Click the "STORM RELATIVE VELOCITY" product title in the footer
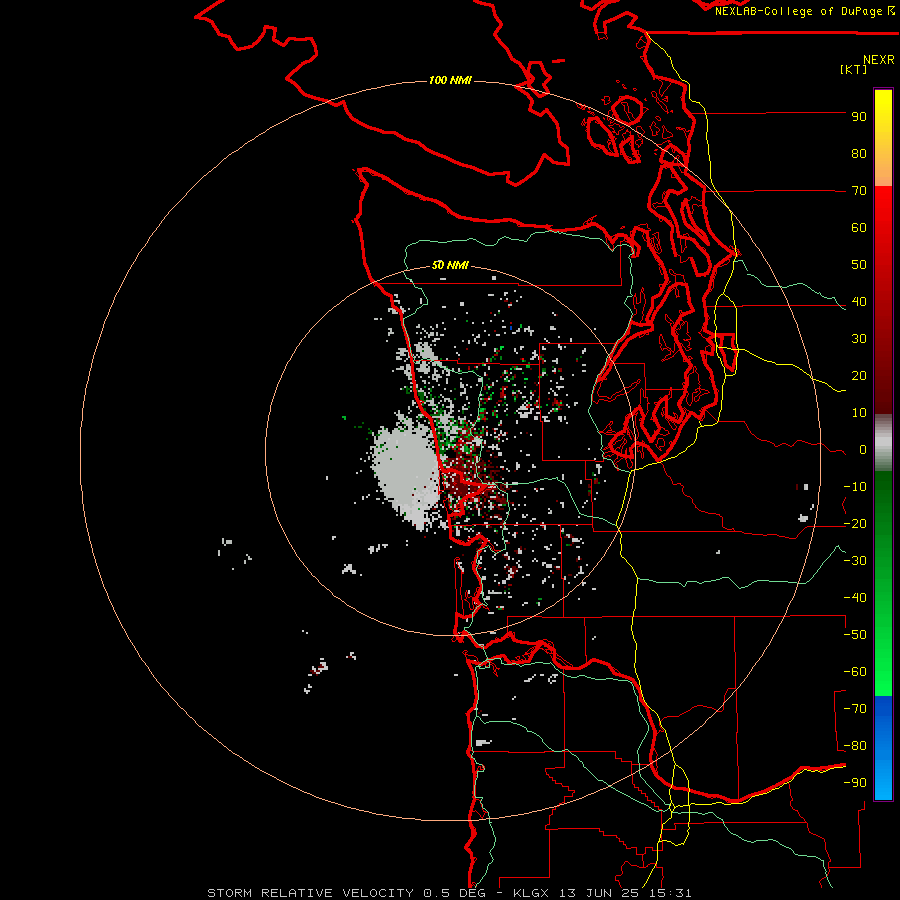The image size is (900, 900). 310,893
